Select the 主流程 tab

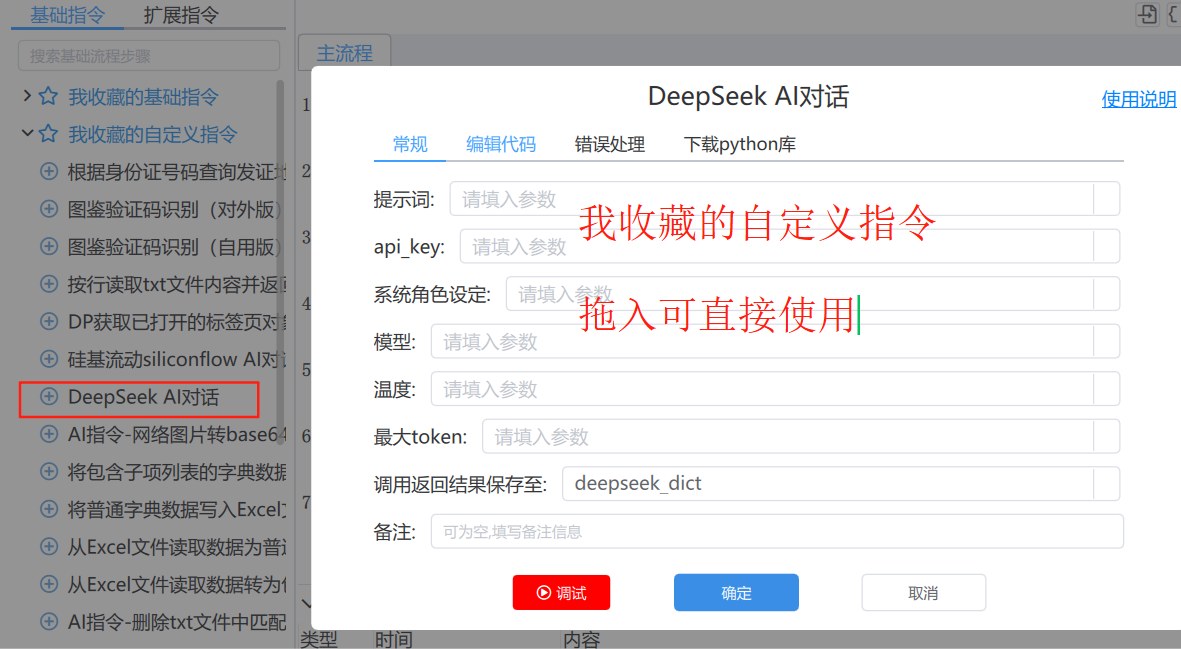click(x=344, y=53)
